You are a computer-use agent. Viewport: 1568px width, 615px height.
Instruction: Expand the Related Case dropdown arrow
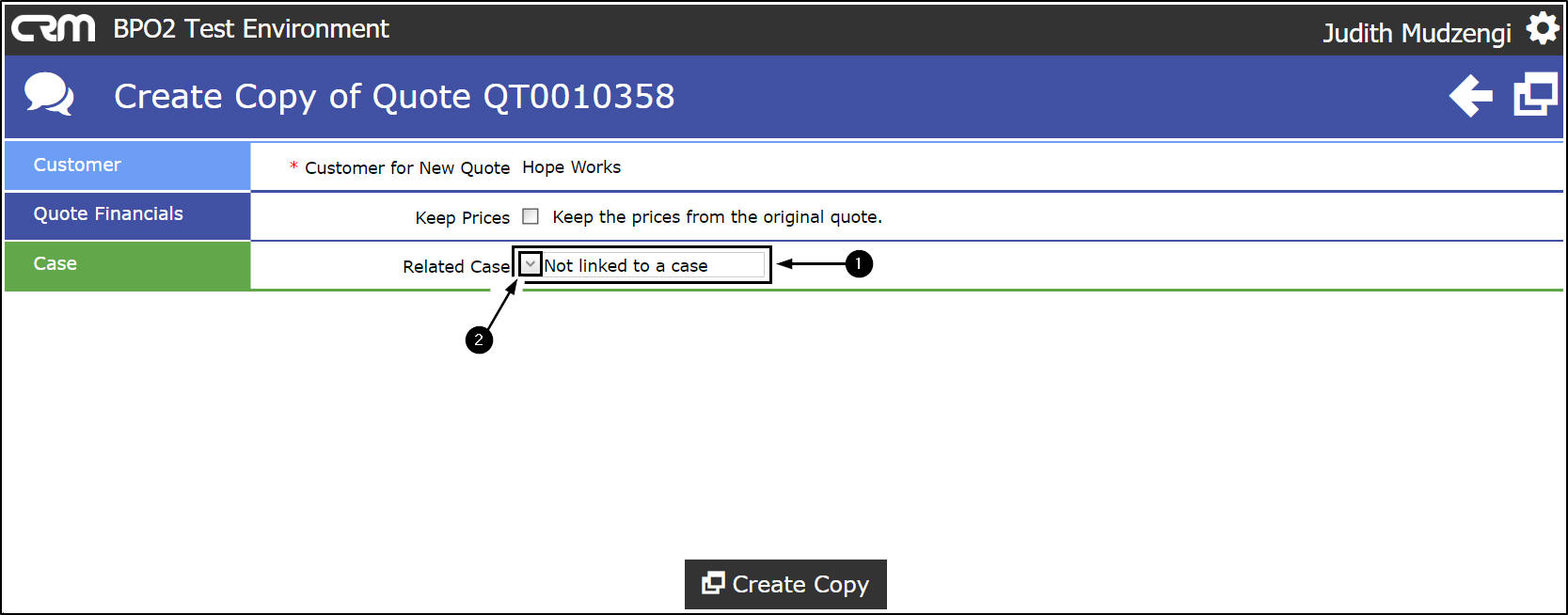click(x=531, y=265)
